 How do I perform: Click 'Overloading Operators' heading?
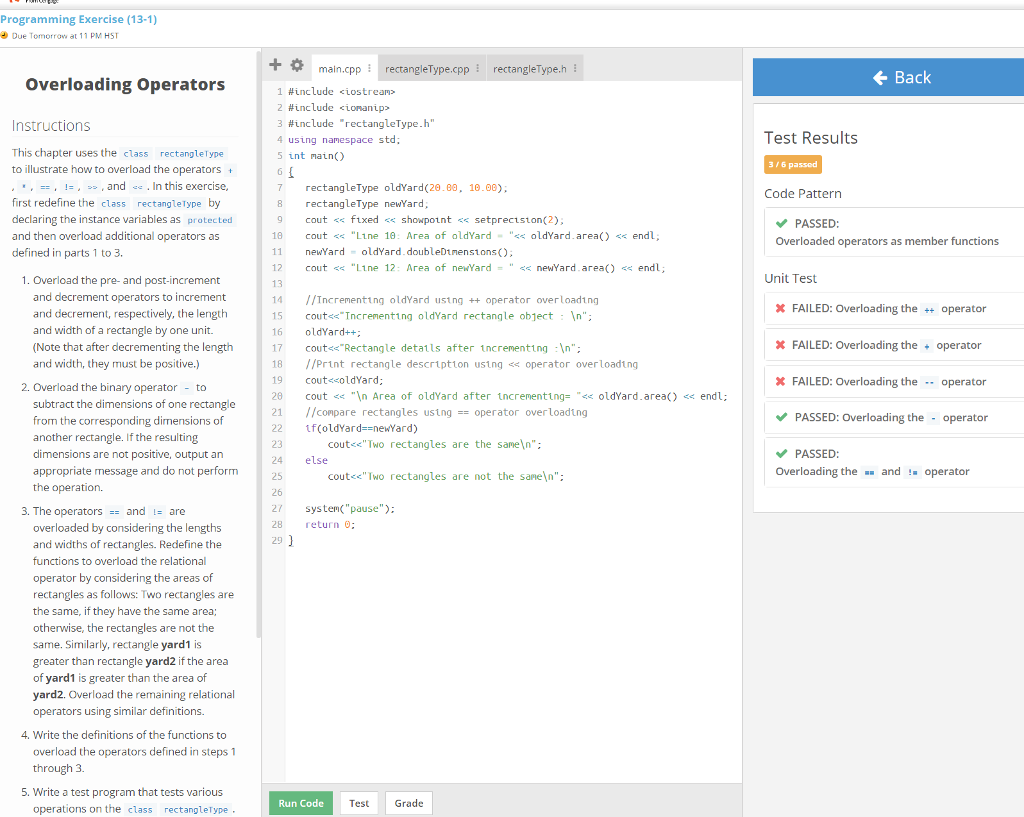pyautogui.click(x=125, y=84)
